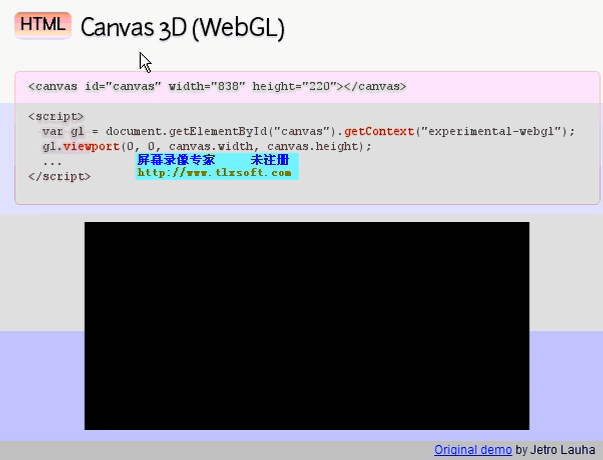Screen dimensions: 603x460
Task: Click 'document.getElementById("canvas")' in the code
Action: coord(221,132)
